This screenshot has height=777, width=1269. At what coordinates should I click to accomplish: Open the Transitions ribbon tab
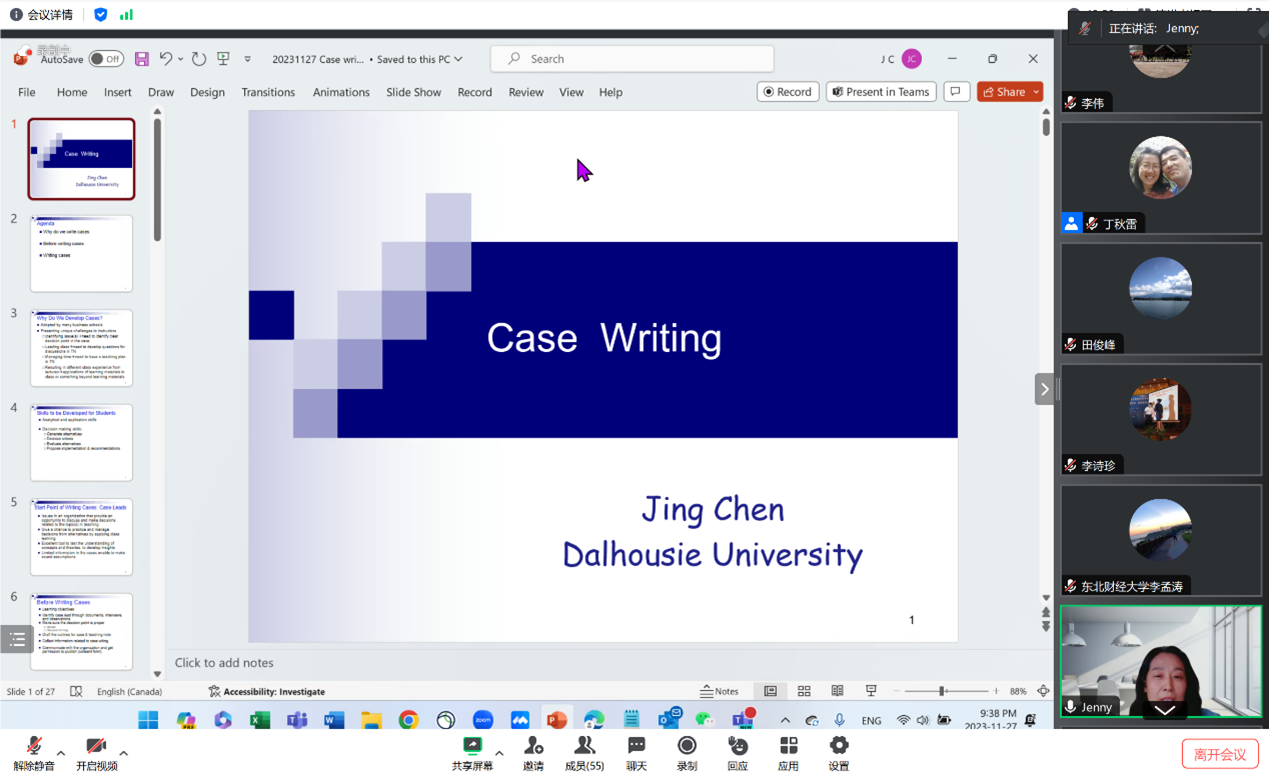pyautogui.click(x=268, y=92)
